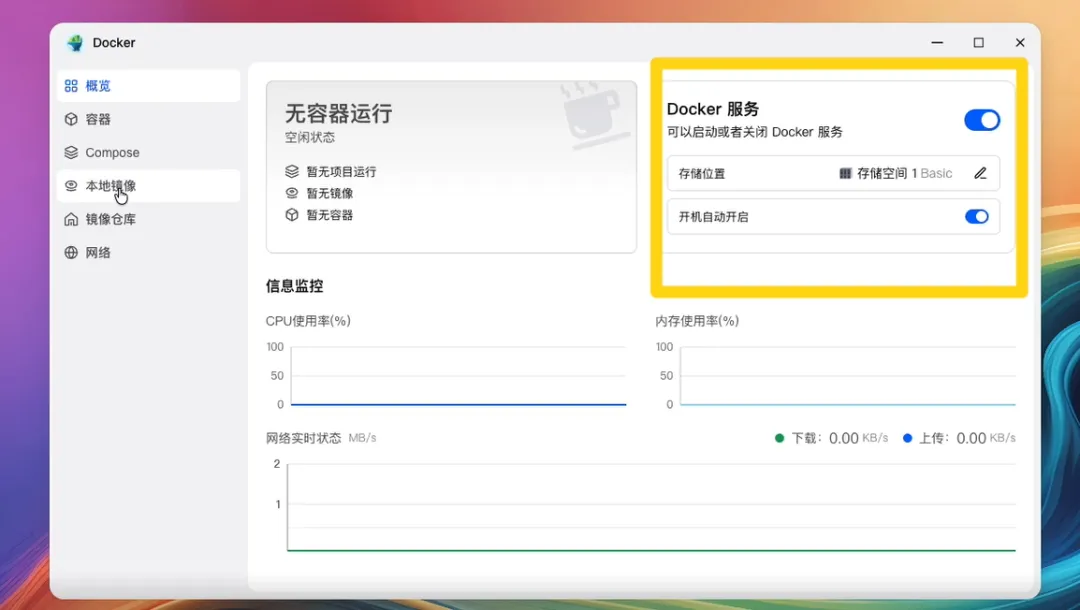
Task: Click the 暂无容器 cube icon
Action: [x=292, y=215]
